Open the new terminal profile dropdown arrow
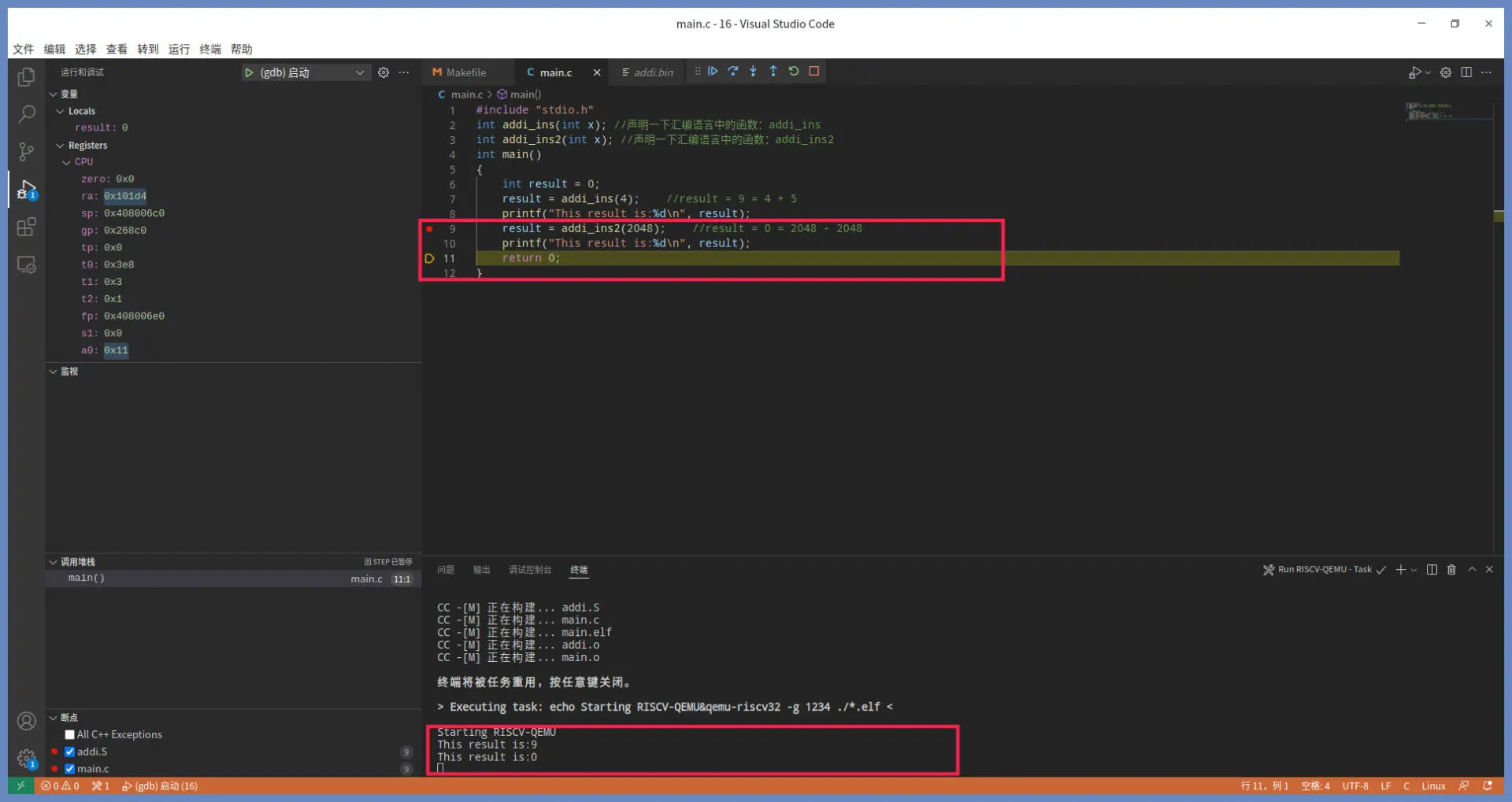The height and width of the screenshot is (802, 1512). point(1414,570)
